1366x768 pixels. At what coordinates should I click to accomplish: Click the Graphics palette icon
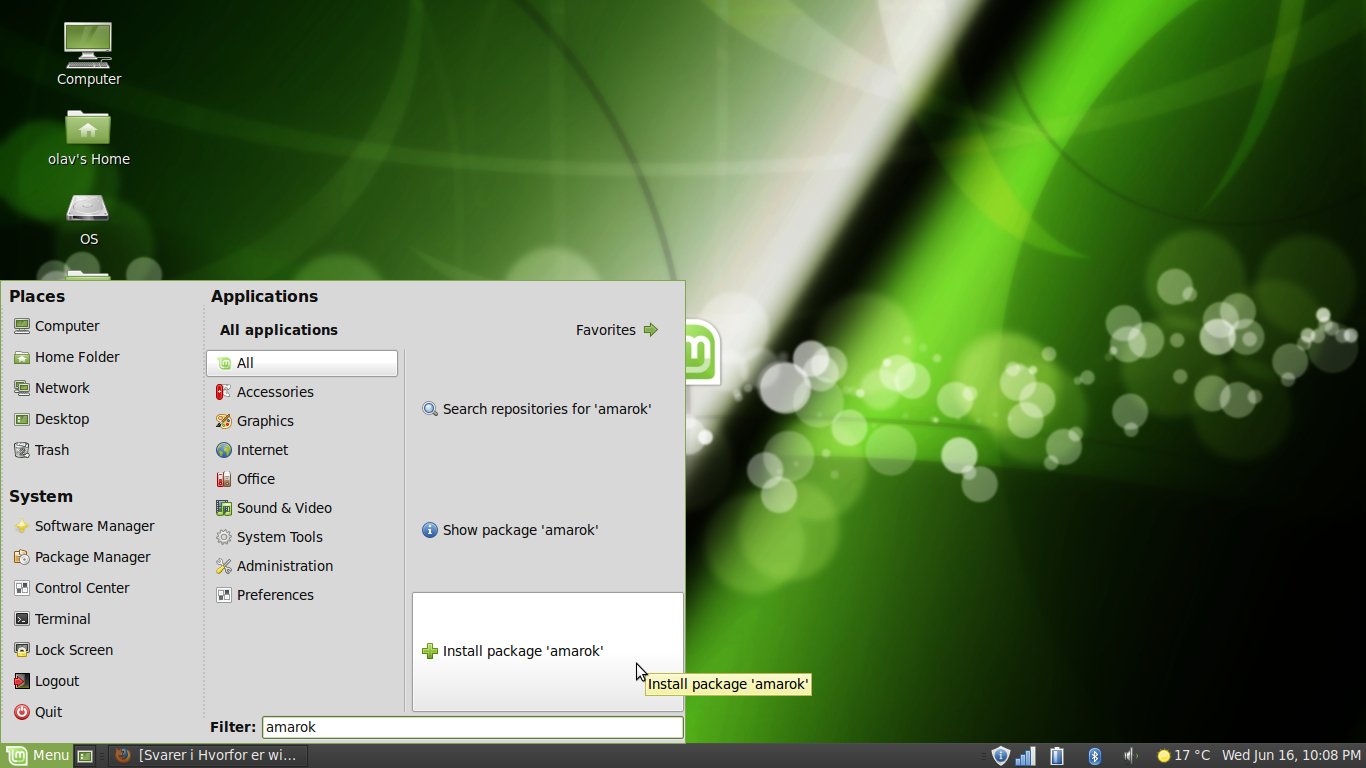pos(224,421)
